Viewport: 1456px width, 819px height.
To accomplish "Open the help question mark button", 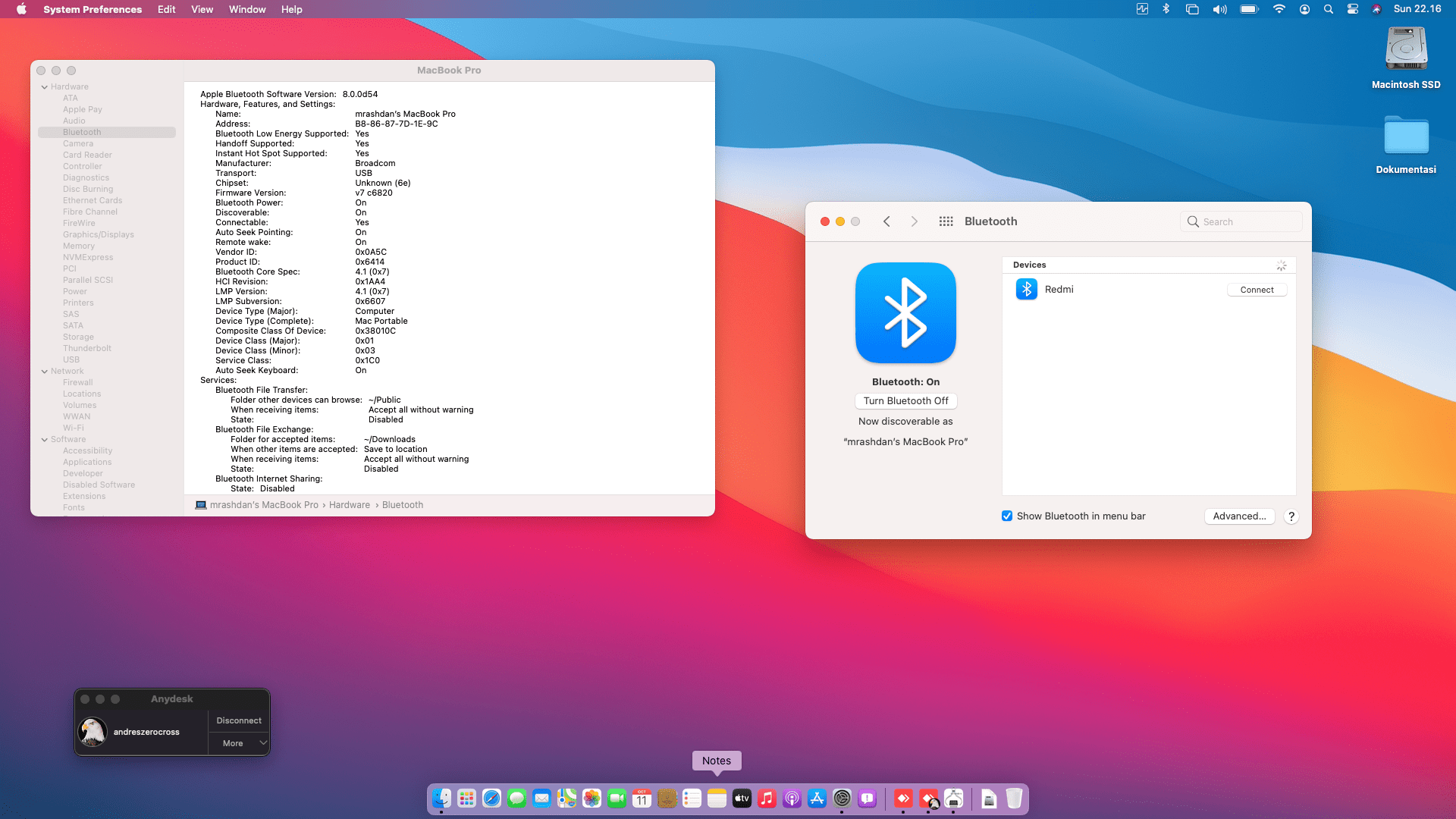I will [1291, 516].
